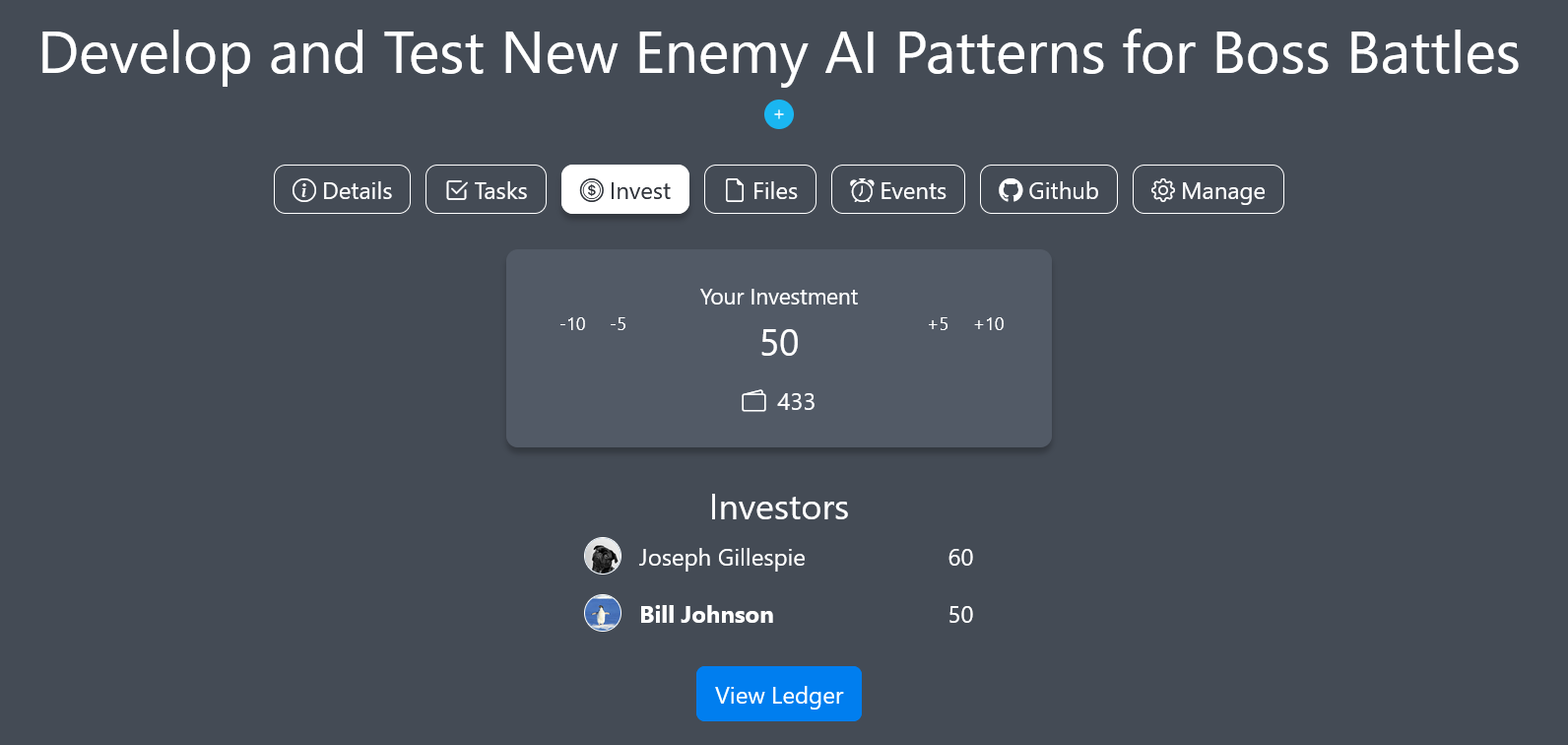
Task: Click Joseph Gillespie's avatar
Action: coord(603,557)
